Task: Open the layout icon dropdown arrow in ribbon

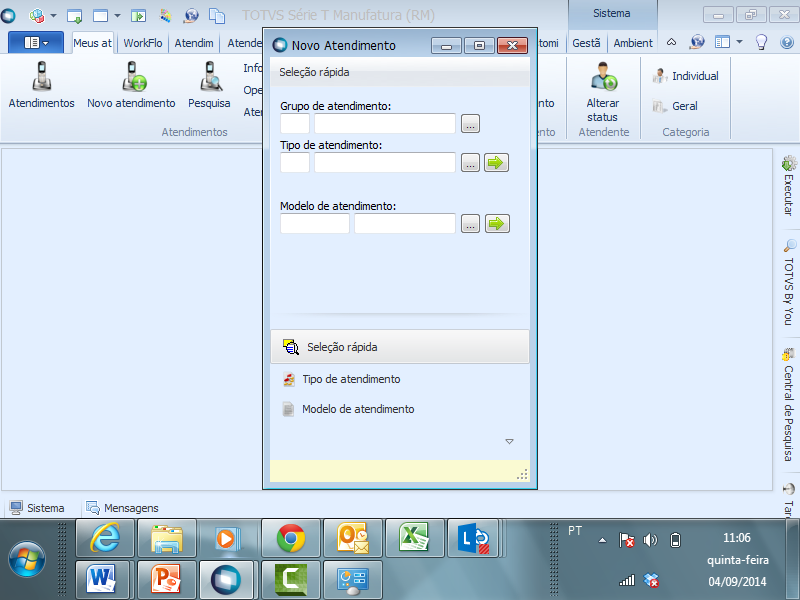Action: pyautogui.click(x=739, y=42)
